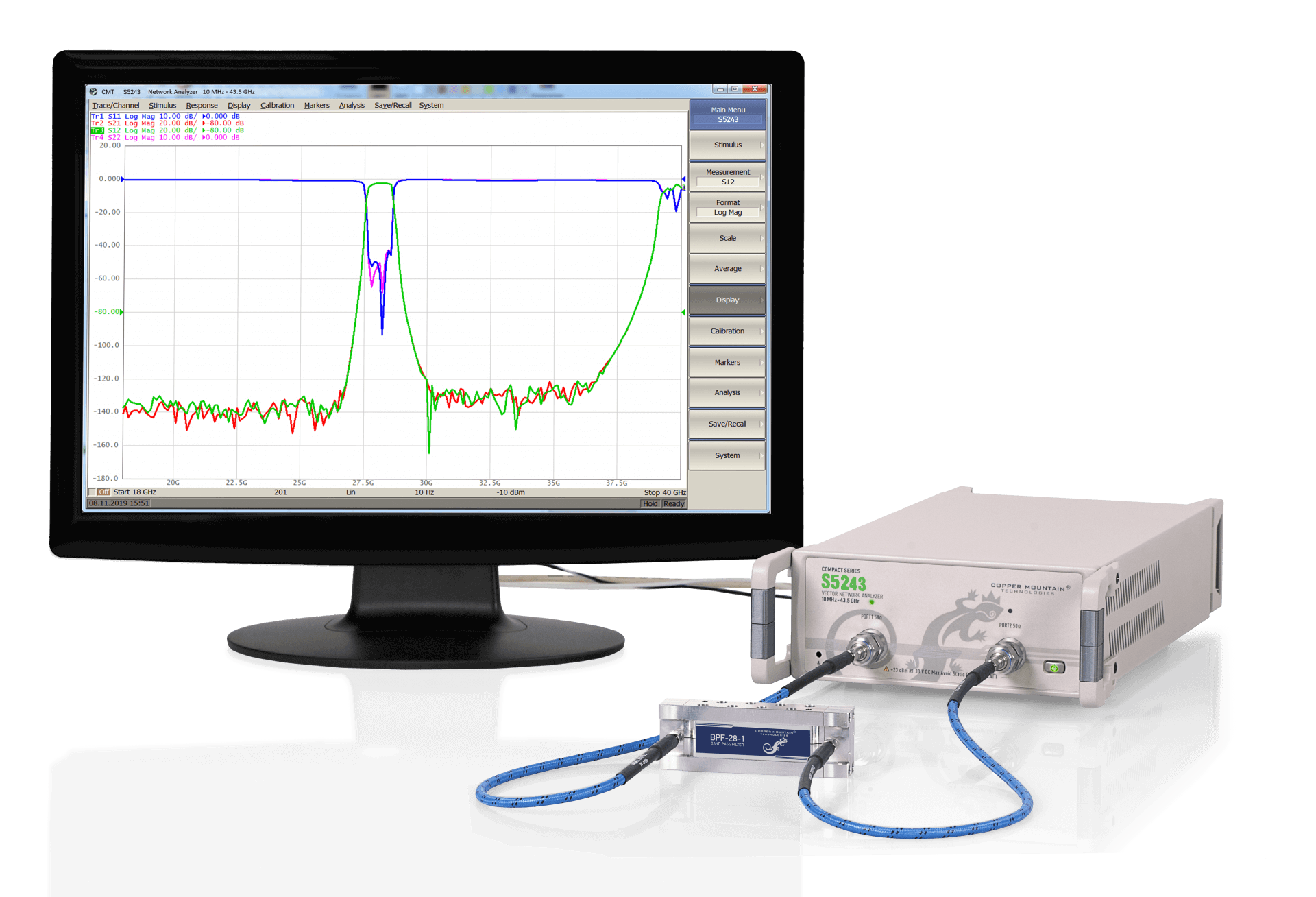The image size is (1316, 897).
Task: Click the checkbox beside the Off indicator
Action: click(x=93, y=492)
